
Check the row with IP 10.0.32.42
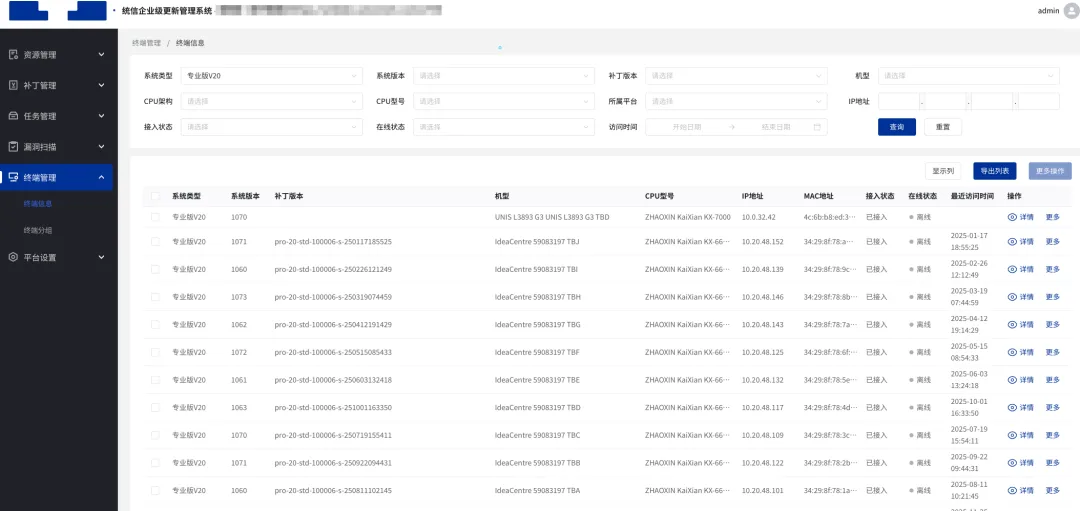[x=155, y=217]
